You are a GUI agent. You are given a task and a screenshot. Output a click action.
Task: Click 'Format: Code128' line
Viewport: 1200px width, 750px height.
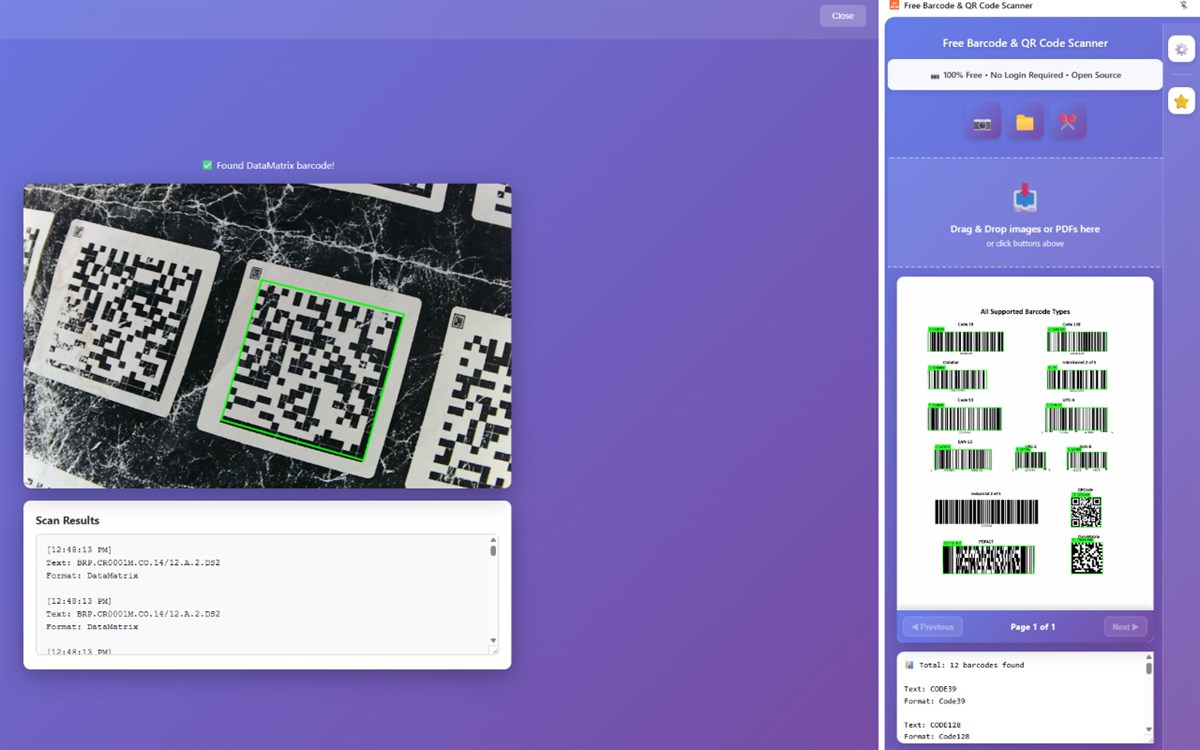click(x=937, y=737)
